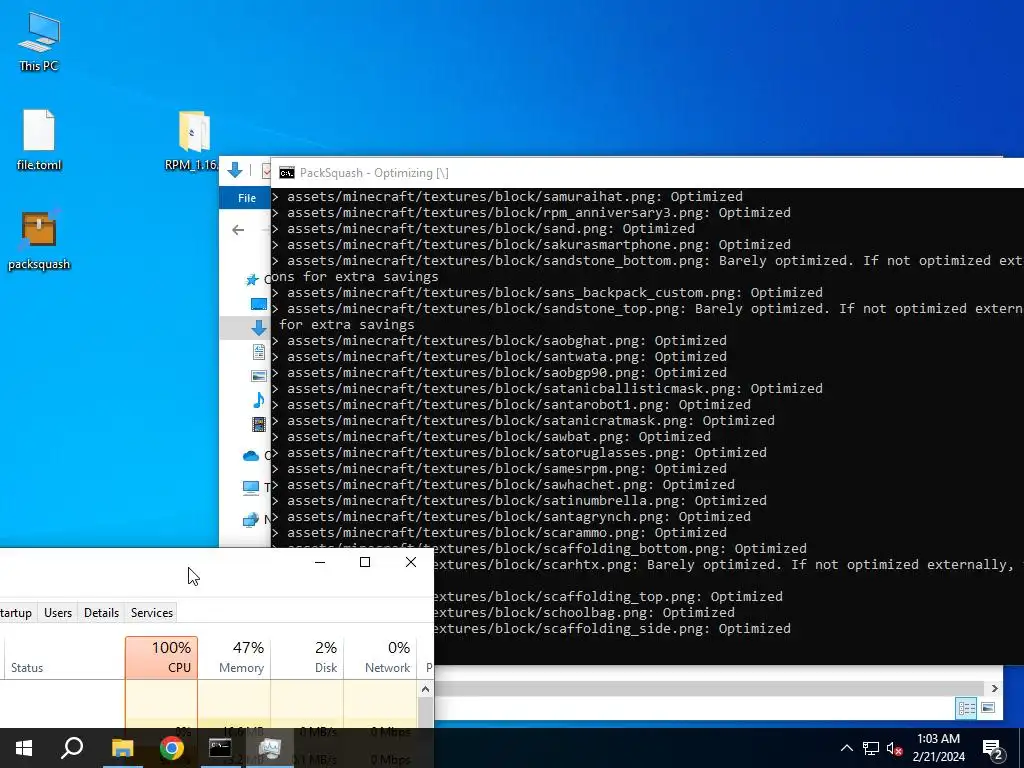This screenshot has width=1024, height=768.
Task: Sort by the 2% Disk column
Action: point(307,658)
